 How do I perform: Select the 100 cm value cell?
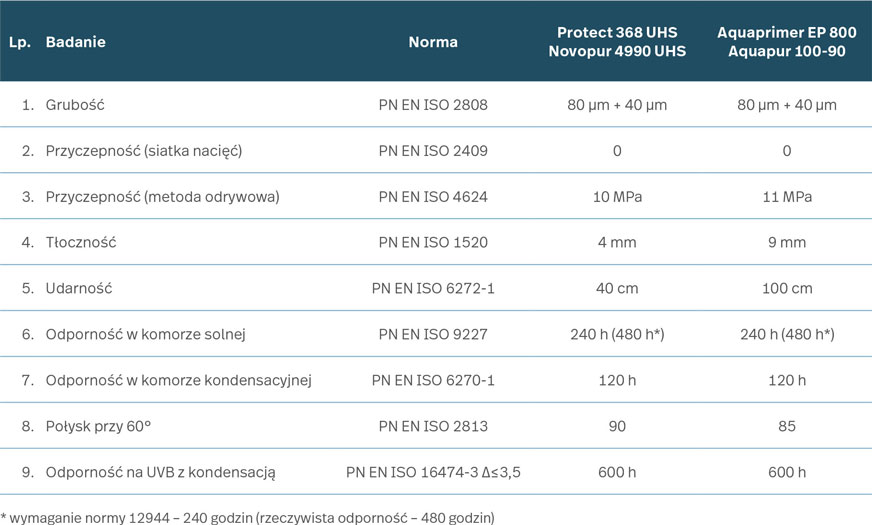point(786,288)
